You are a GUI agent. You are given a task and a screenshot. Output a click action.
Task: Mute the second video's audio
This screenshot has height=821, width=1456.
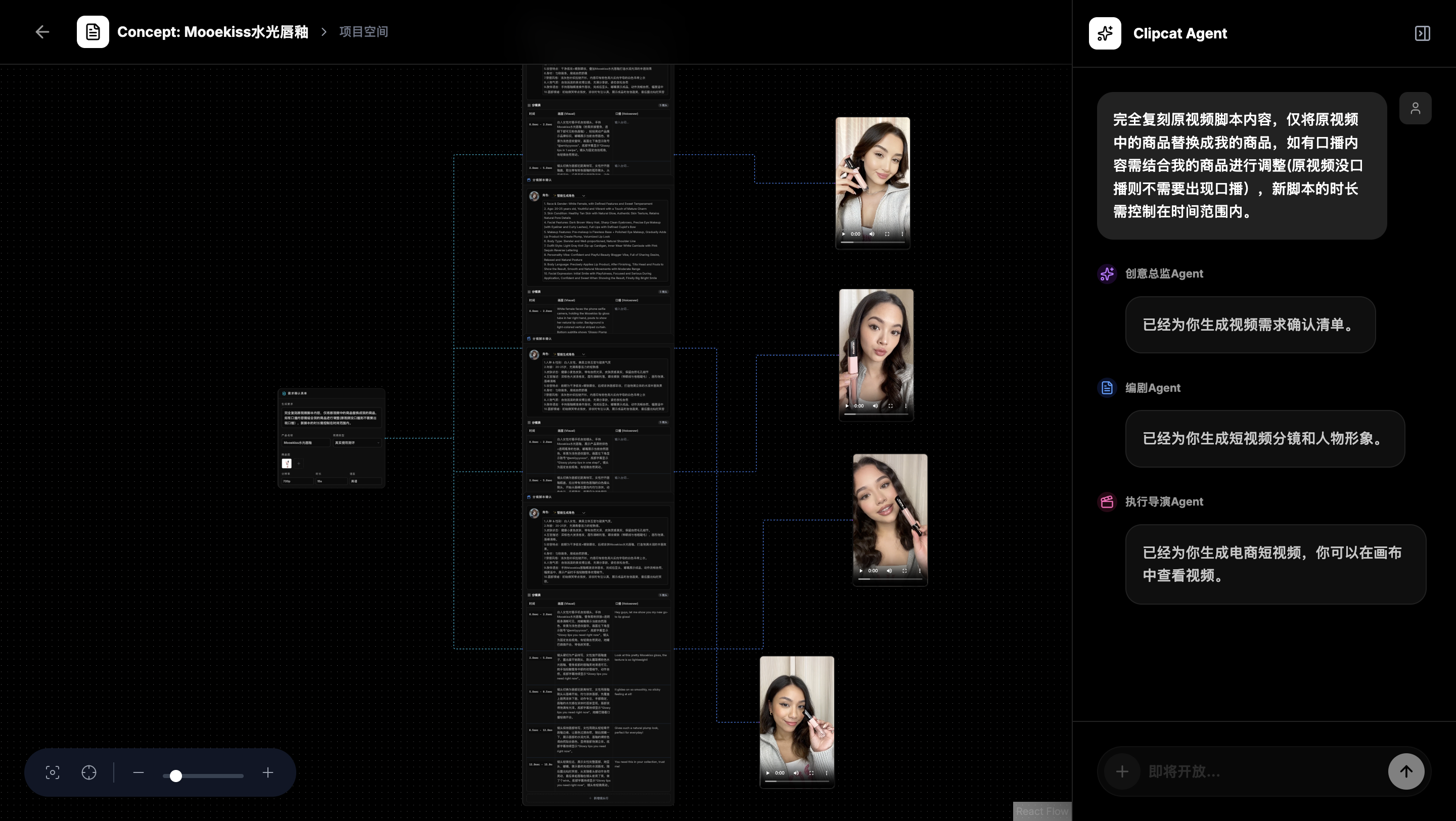(875, 405)
